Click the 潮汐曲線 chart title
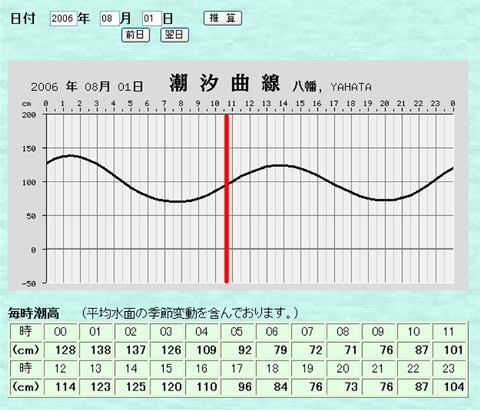This screenshot has width=480, height=410. [x=224, y=83]
